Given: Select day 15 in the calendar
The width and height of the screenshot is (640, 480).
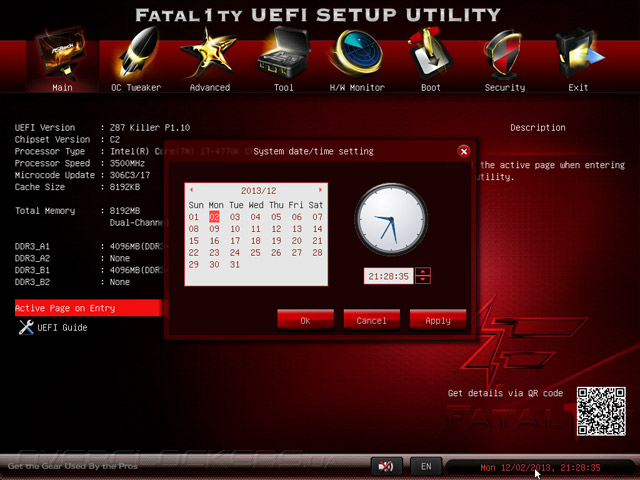Looking at the screenshot, I should 194,240.
